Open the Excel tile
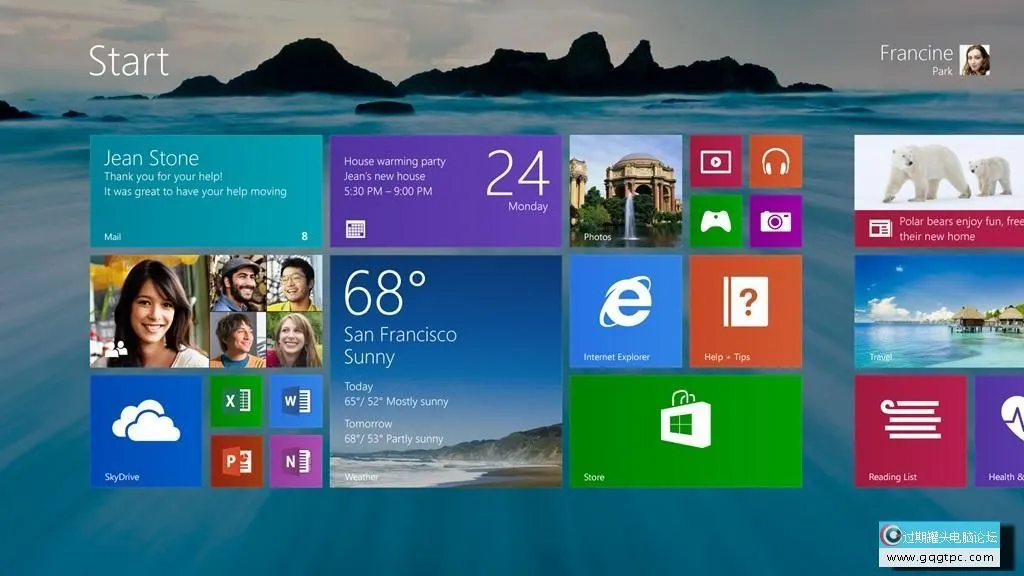The height and width of the screenshot is (576, 1024). [236, 401]
